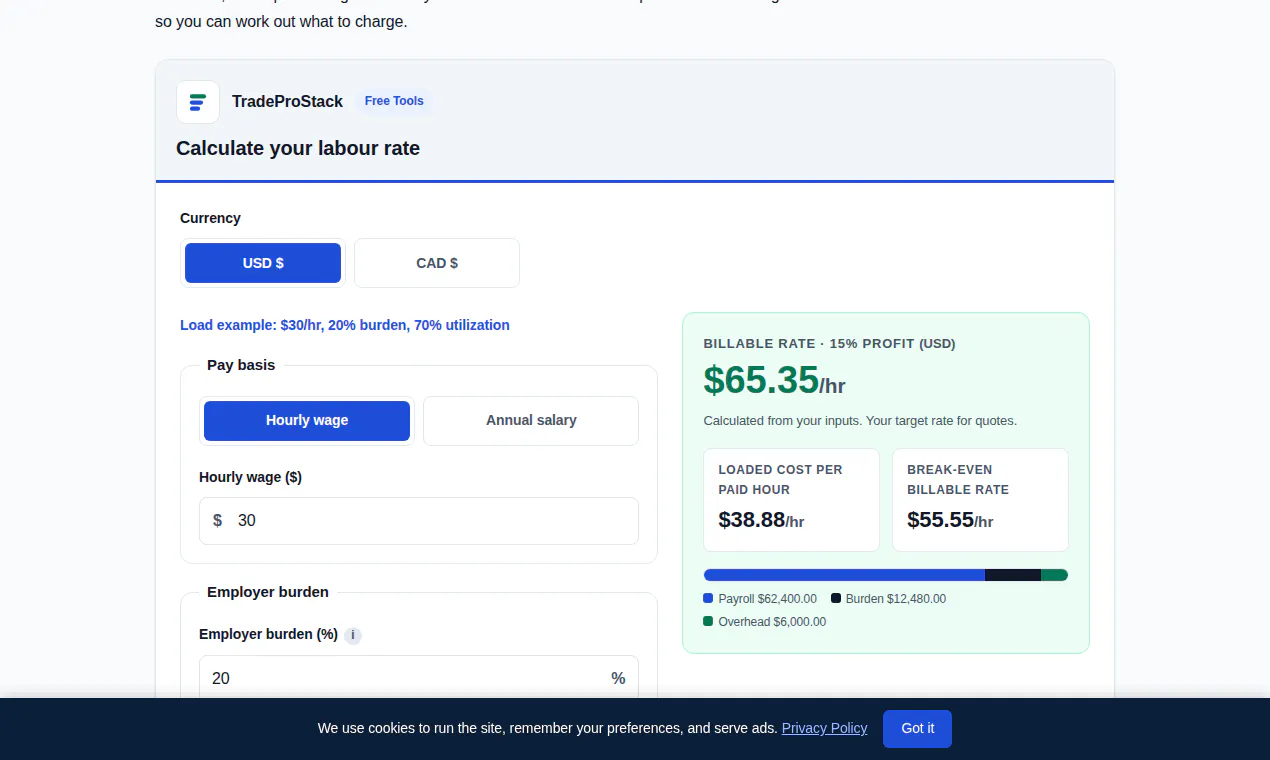Click the Calculate your labour rate heading

[298, 149]
